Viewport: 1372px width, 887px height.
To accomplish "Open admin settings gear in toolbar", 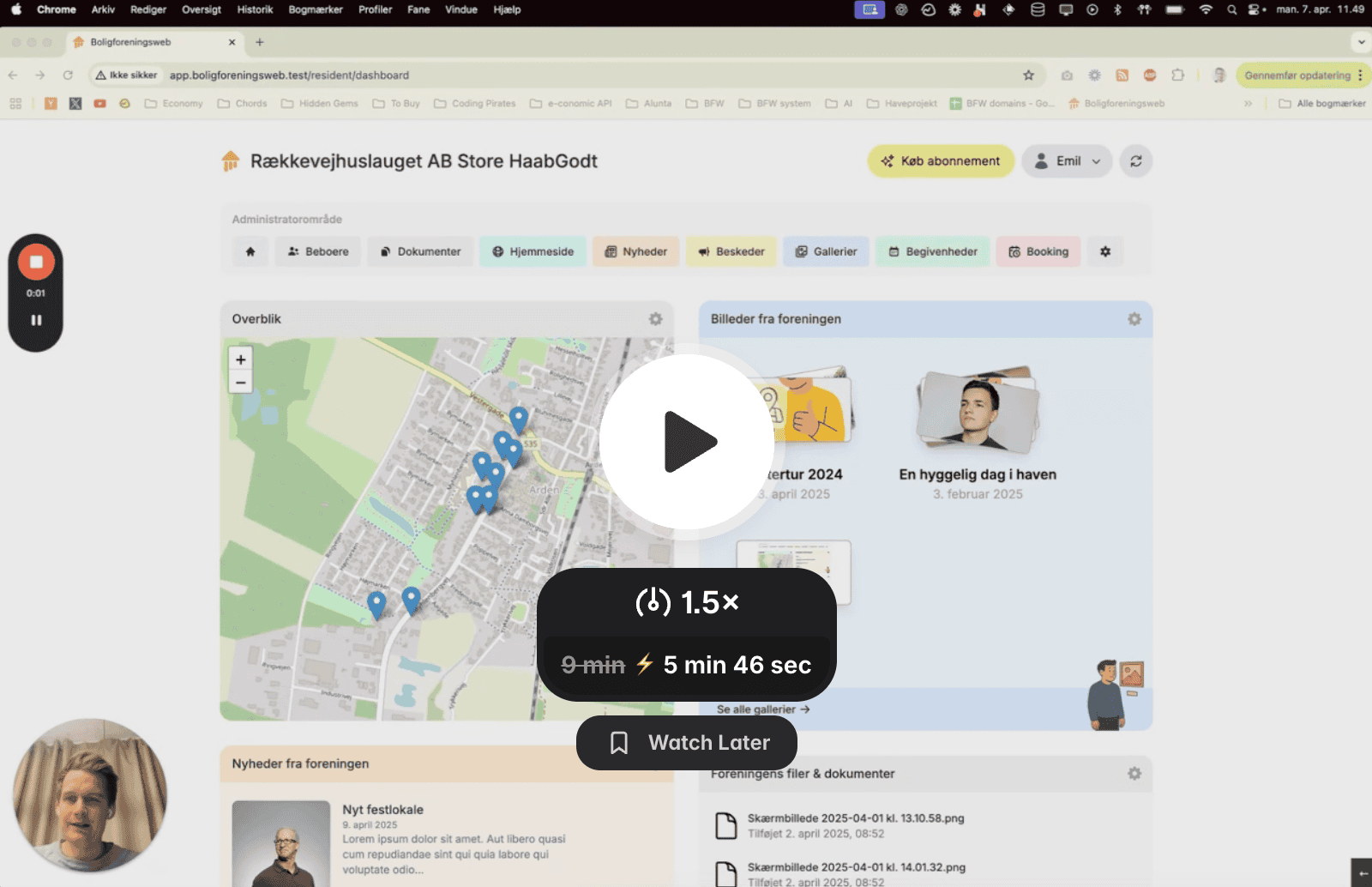I will [1105, 252].
